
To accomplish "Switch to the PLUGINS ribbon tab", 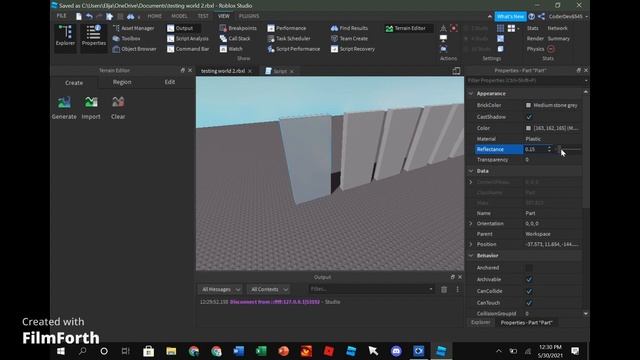I will (249, 16).
